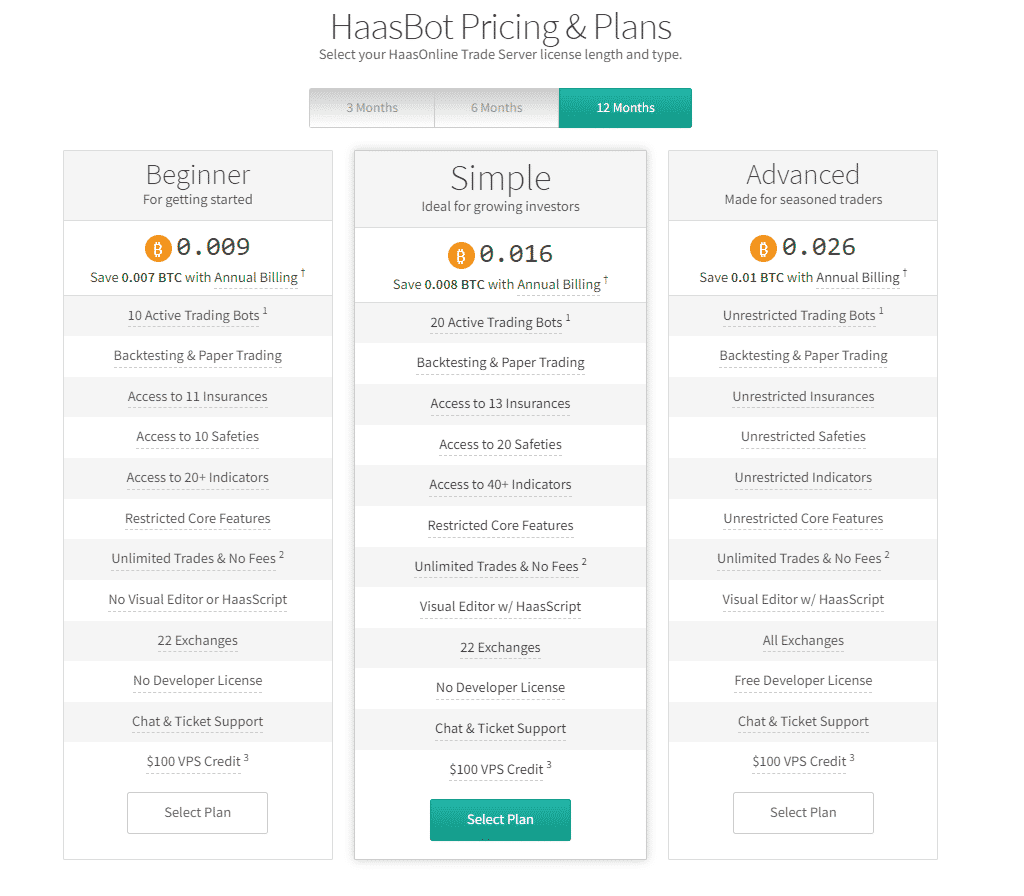This screenshot has height=896, width=1024.
Task: Click the Bitcoin icon in Advanced plan
Action: point(763,248)
